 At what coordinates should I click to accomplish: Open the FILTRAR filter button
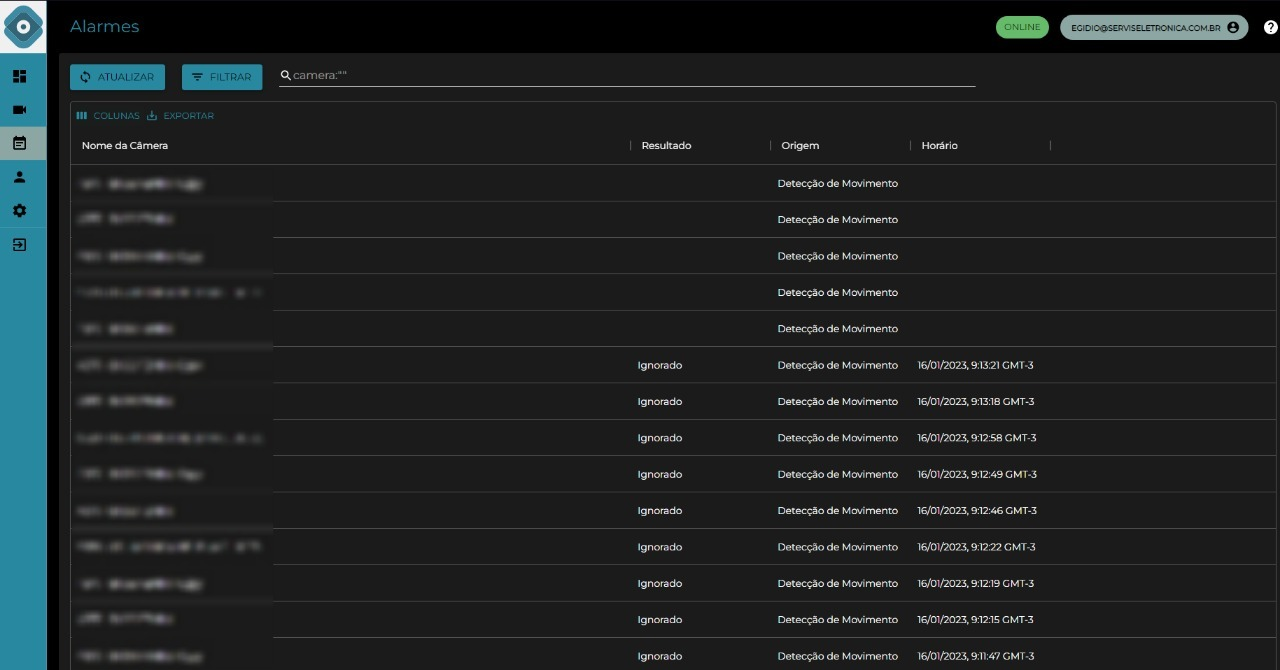point(222,77)
